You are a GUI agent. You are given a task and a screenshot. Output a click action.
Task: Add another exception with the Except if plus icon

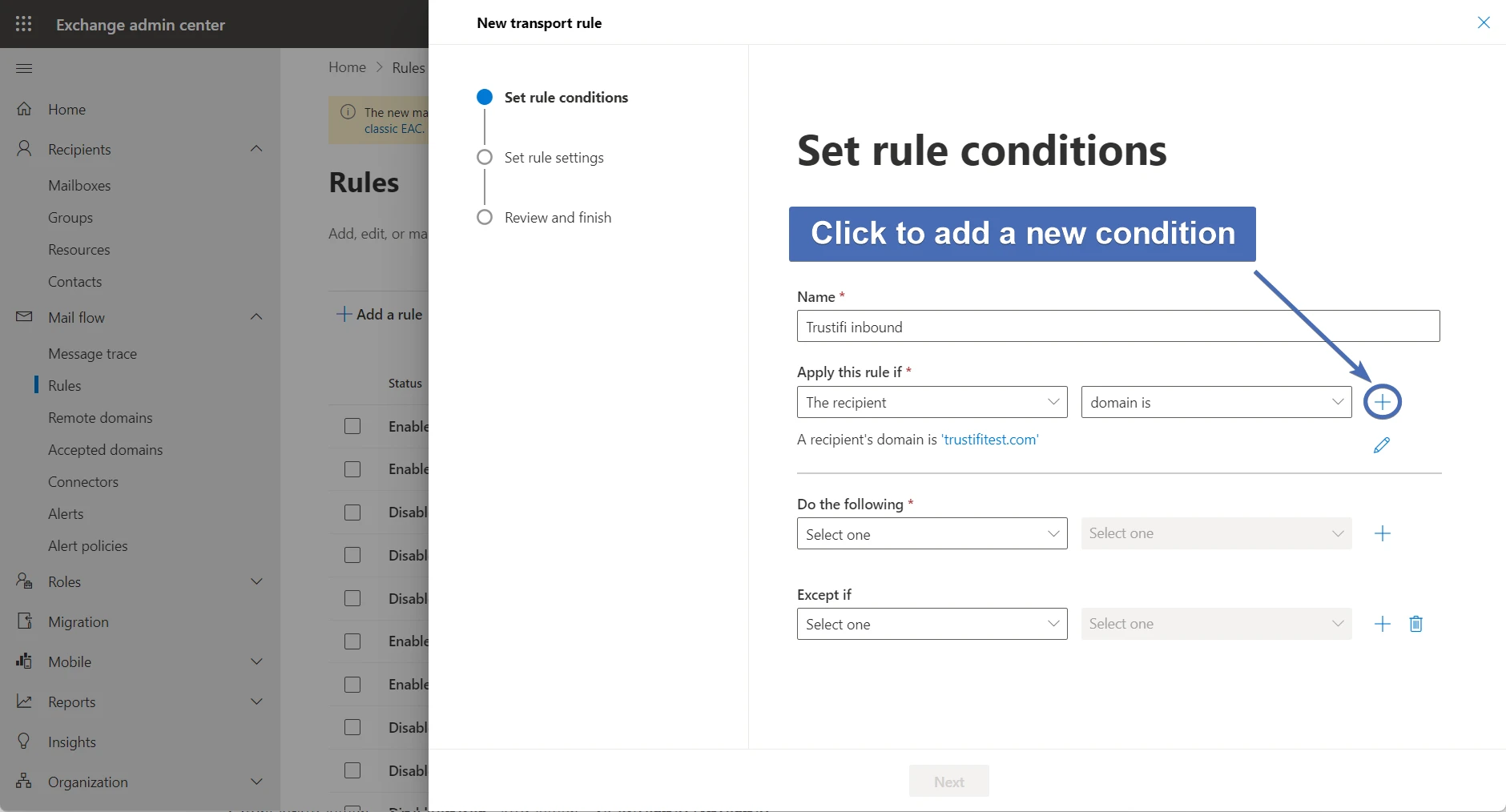1383,624
